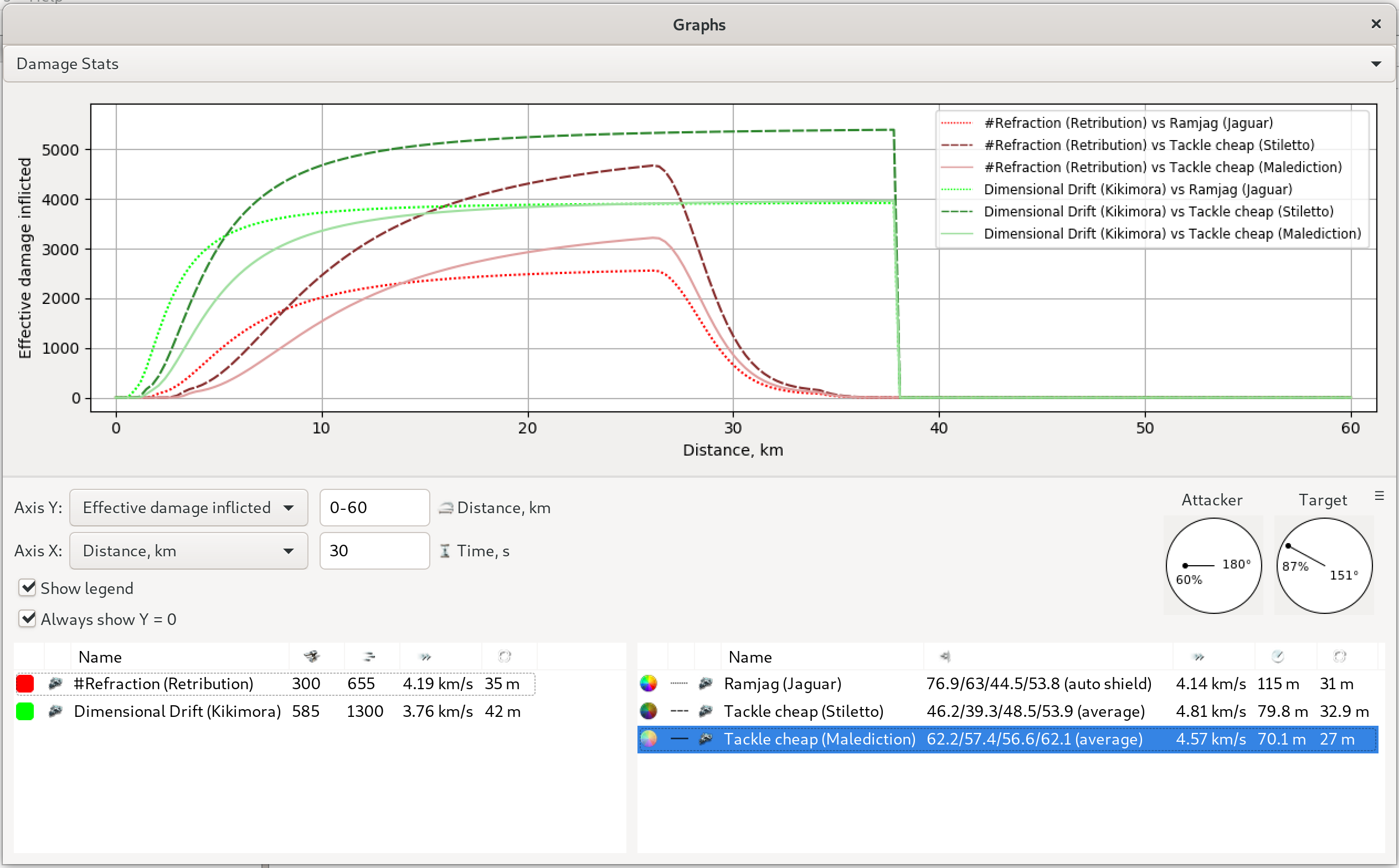This screenshot has height=868, width=1399.
Task: Change dashed line style for Tackle cheap (Stiletto)
Action: click(x=680, y=711)
